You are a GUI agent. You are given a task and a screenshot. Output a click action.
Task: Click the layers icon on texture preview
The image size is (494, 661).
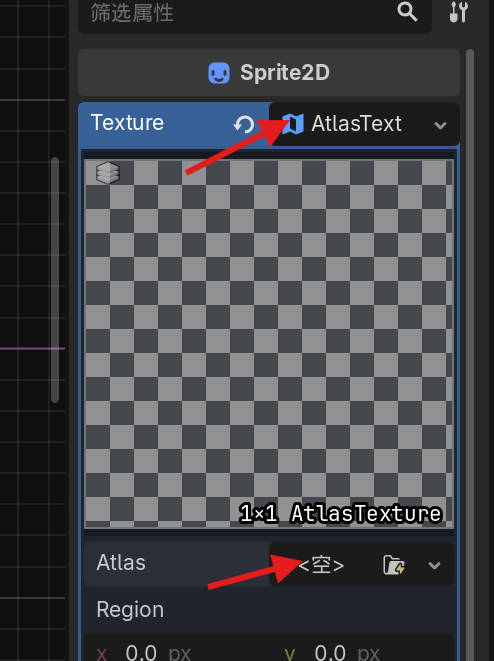coord(108,173)
